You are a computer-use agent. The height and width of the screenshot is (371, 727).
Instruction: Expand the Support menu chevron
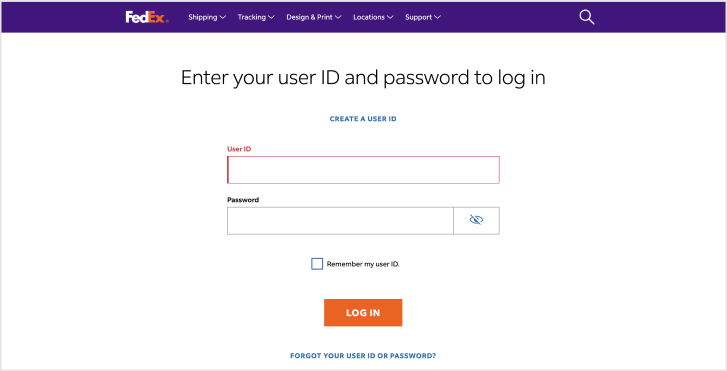click(437, 17)
